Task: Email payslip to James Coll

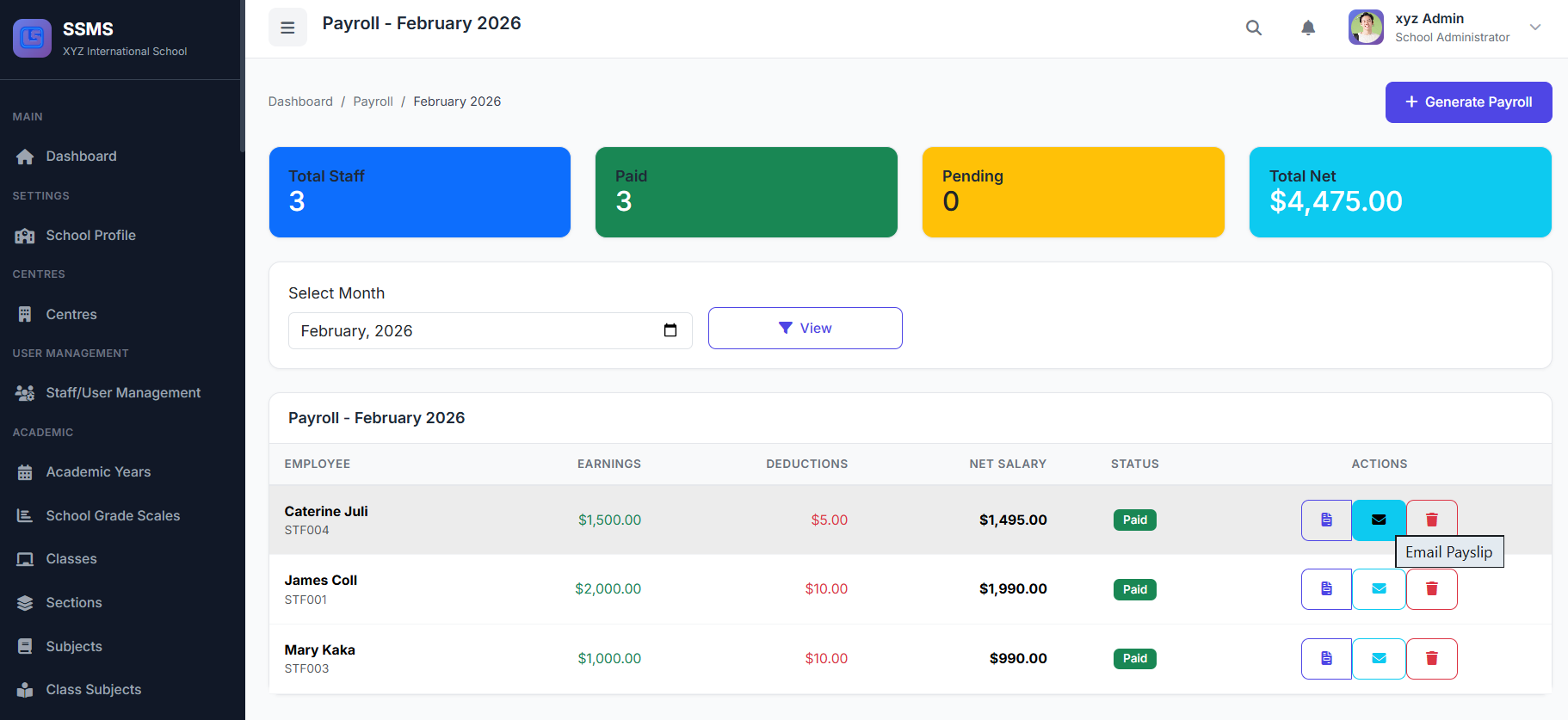Action: click(1378, 589)
